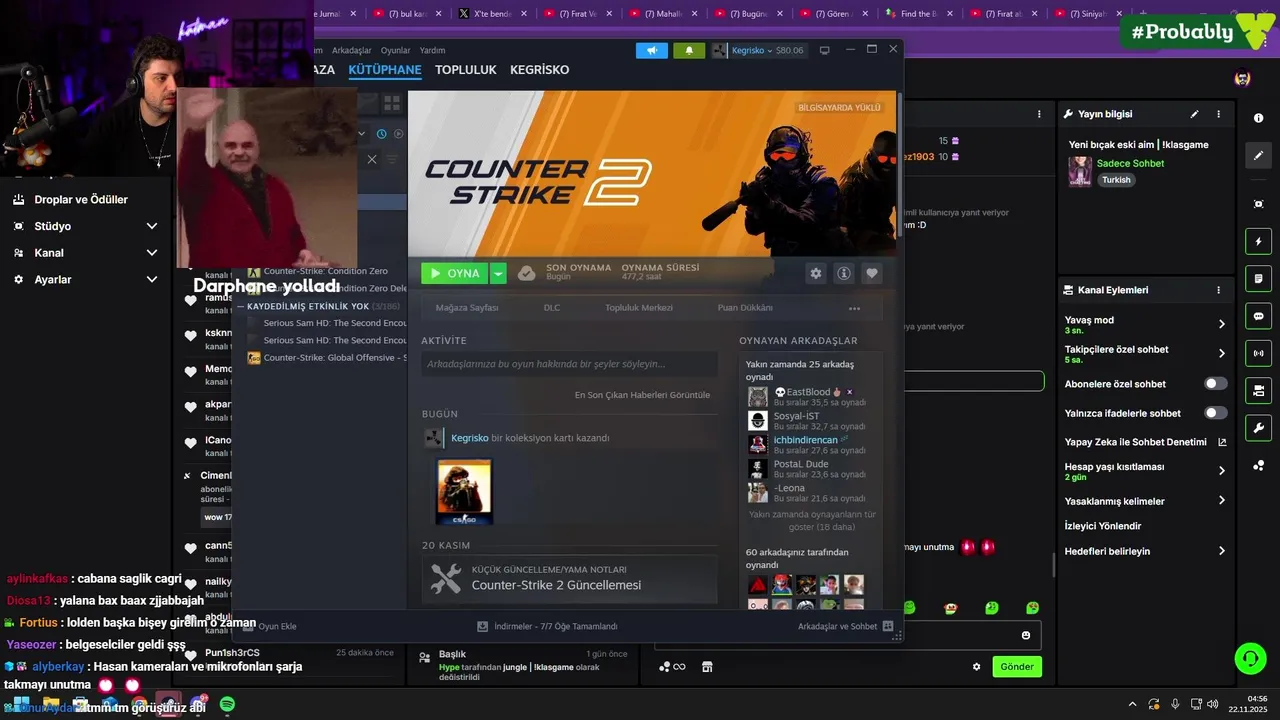This screenshot has height=720, width=1280.
Task: Click CS2 cloud sync status icon
Action: (x=526, y=273)
